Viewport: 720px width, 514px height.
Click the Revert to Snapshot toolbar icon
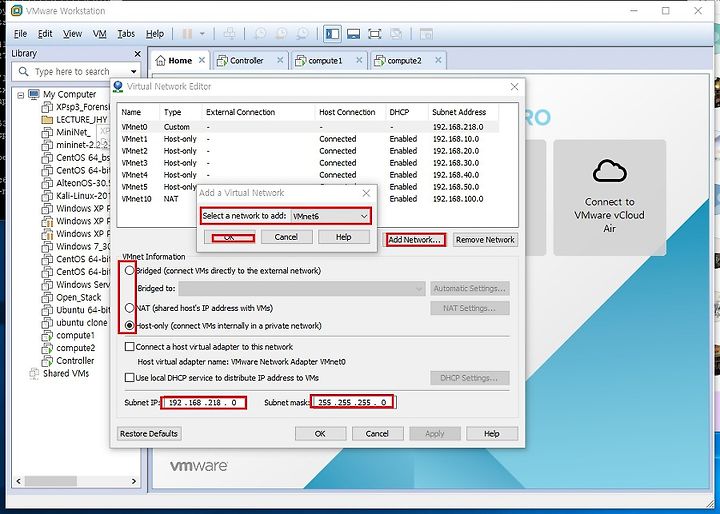pyautogui.click(x=281, y=34)
